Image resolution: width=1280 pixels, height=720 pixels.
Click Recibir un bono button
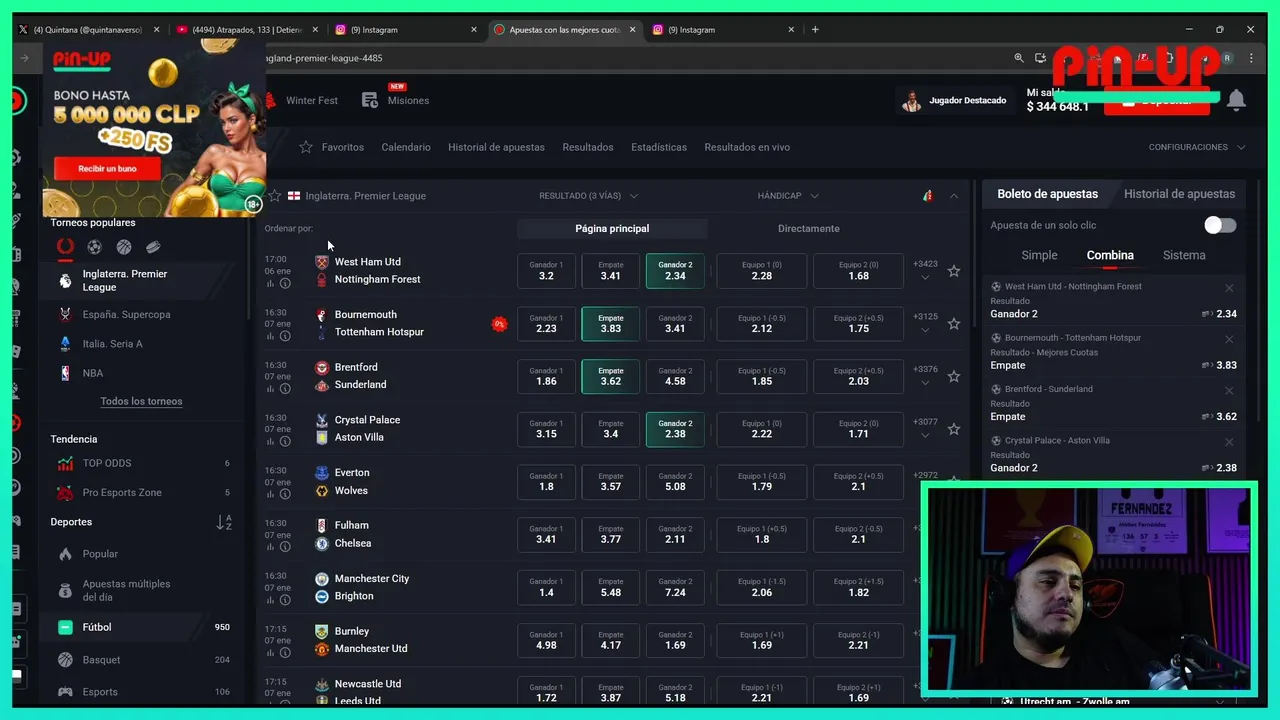[x=107, y=169]
